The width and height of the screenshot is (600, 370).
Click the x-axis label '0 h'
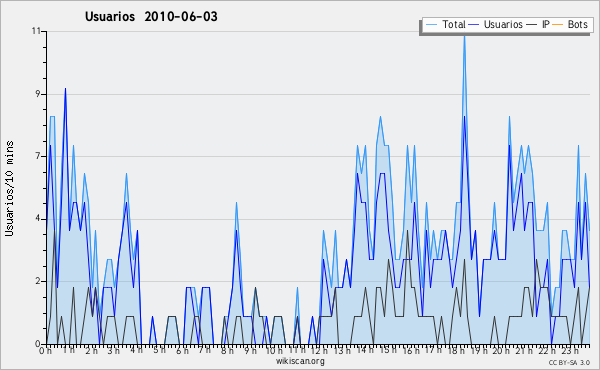coord(45,350)
